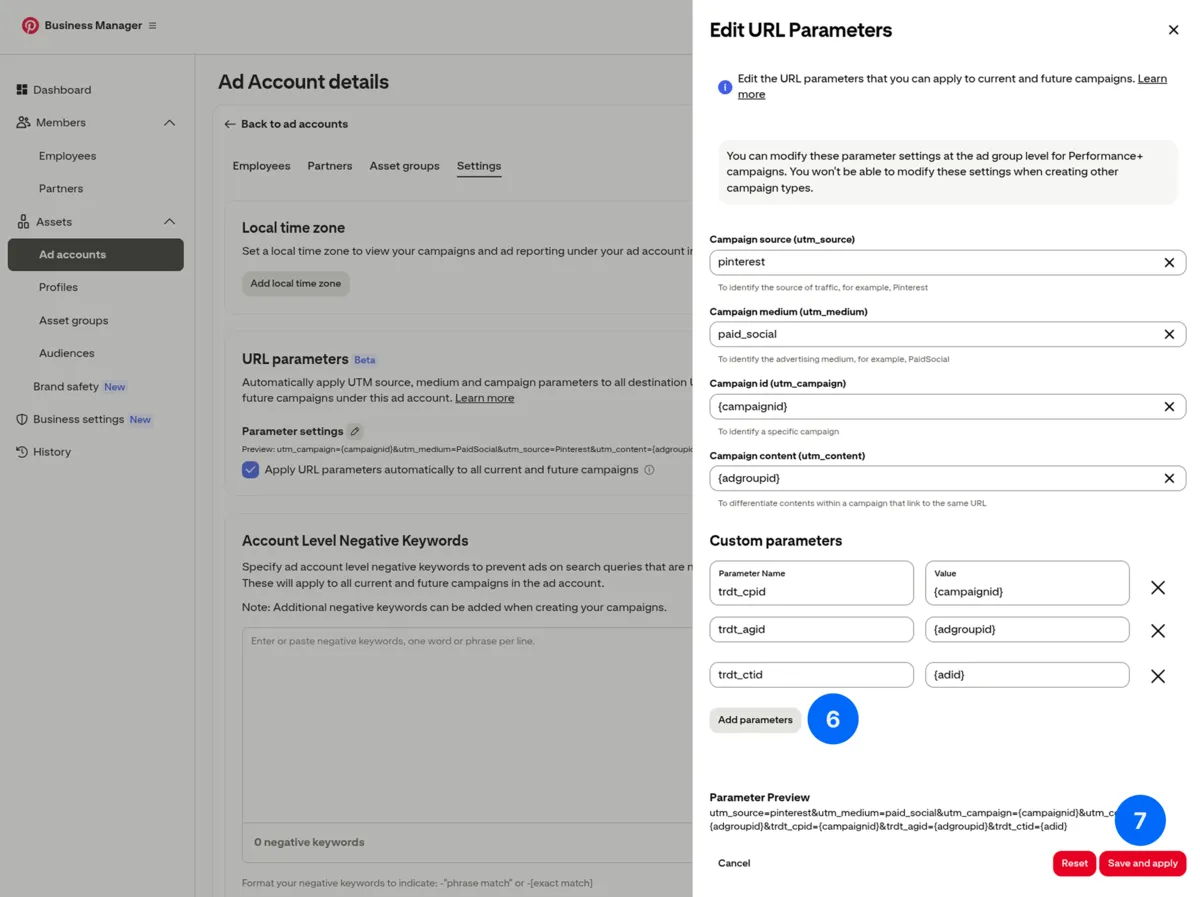Image resolution: width=1200 pixels, height=897 pixels.
Task: Click the Save and apply button
Action: (1142, 863)
